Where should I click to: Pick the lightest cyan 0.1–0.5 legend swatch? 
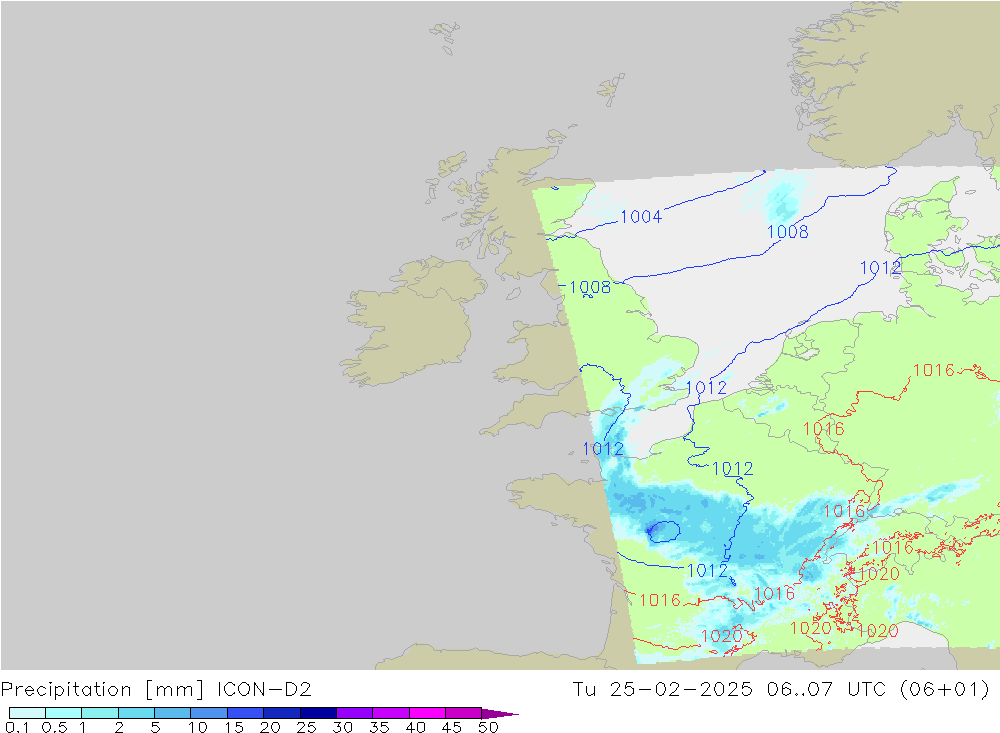[27, 713]
